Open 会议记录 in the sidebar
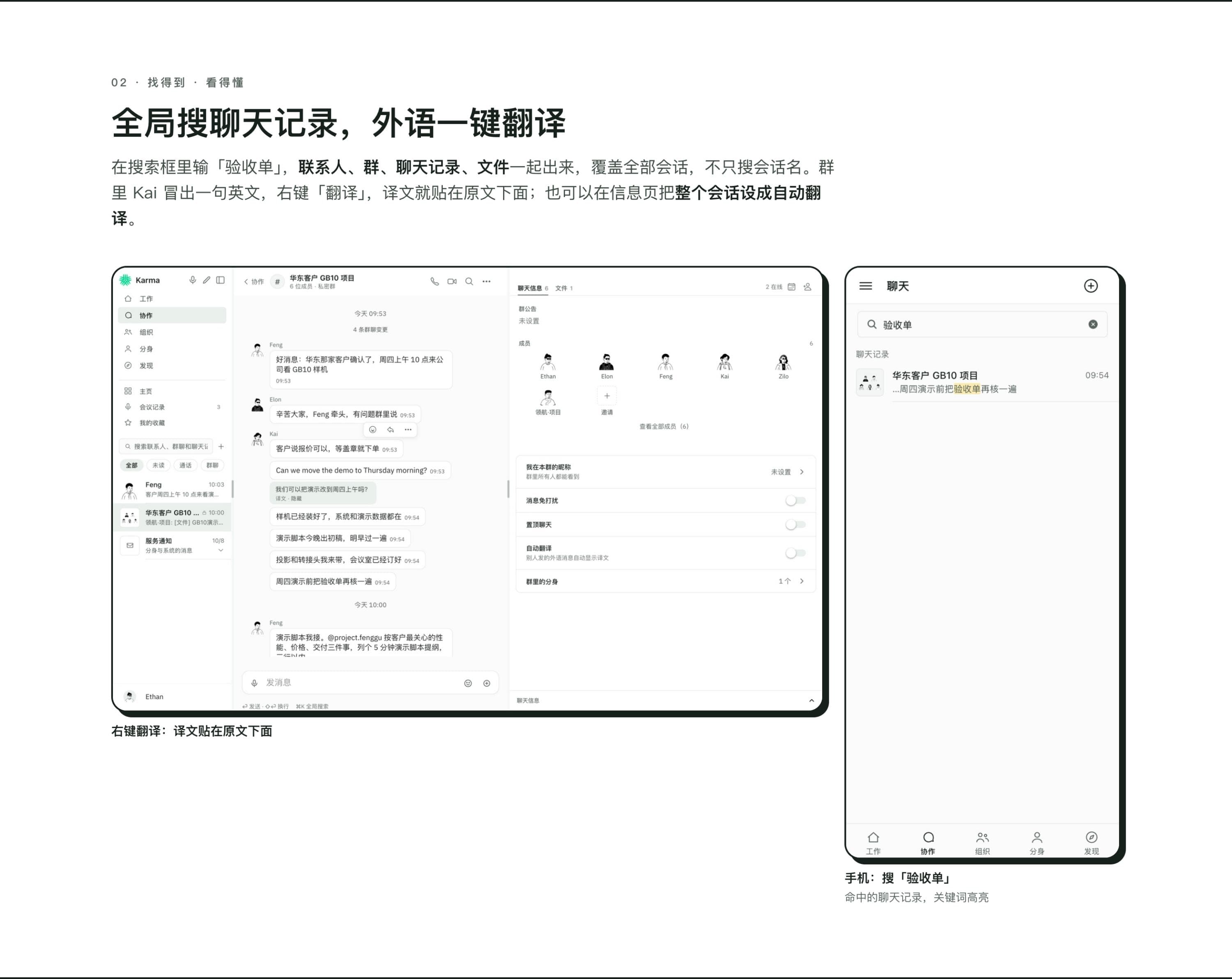1232x979 pixels. (172, 407)
